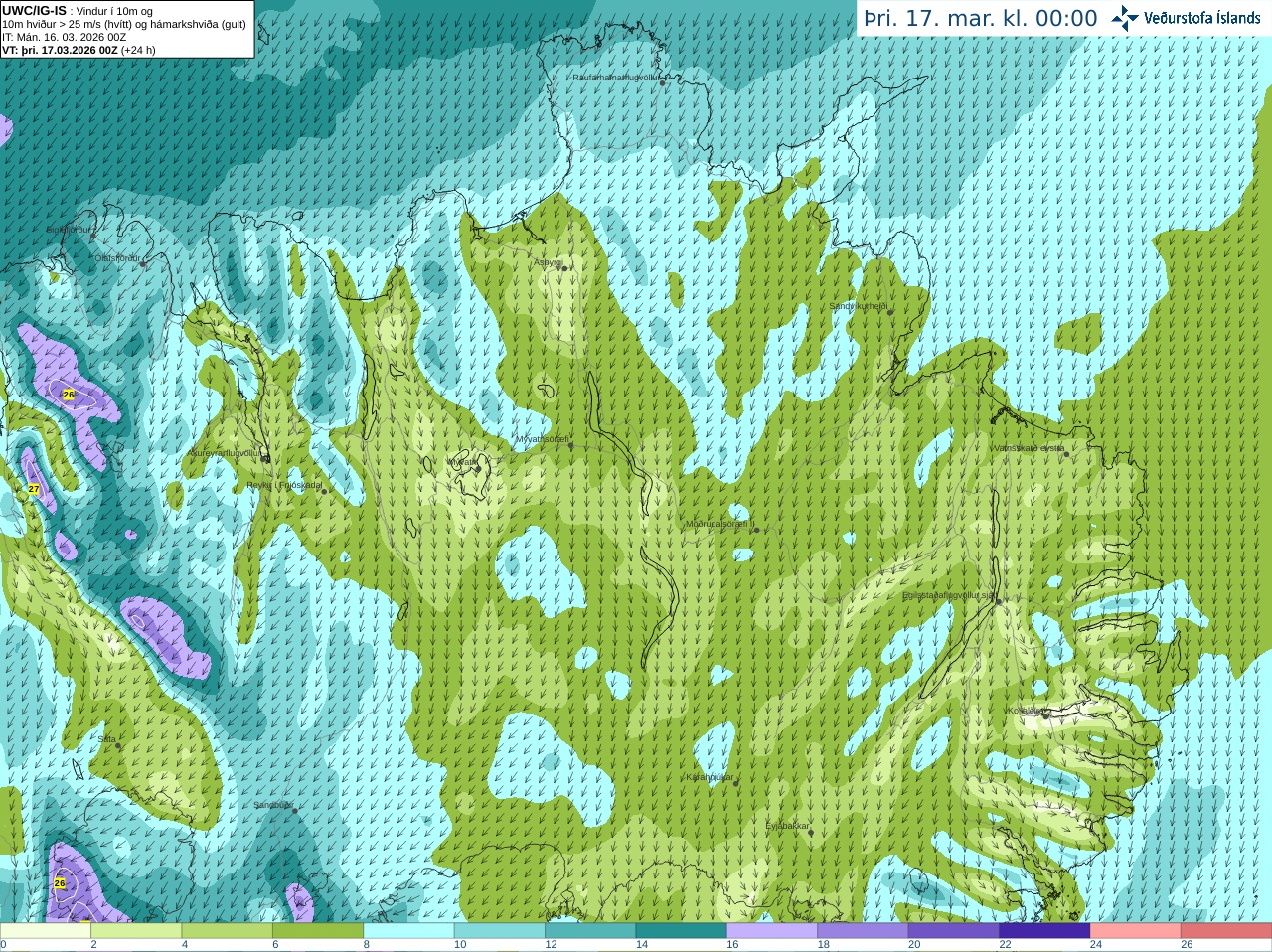
Task: Select the Siglufjörður station marker
Action: 93,235
